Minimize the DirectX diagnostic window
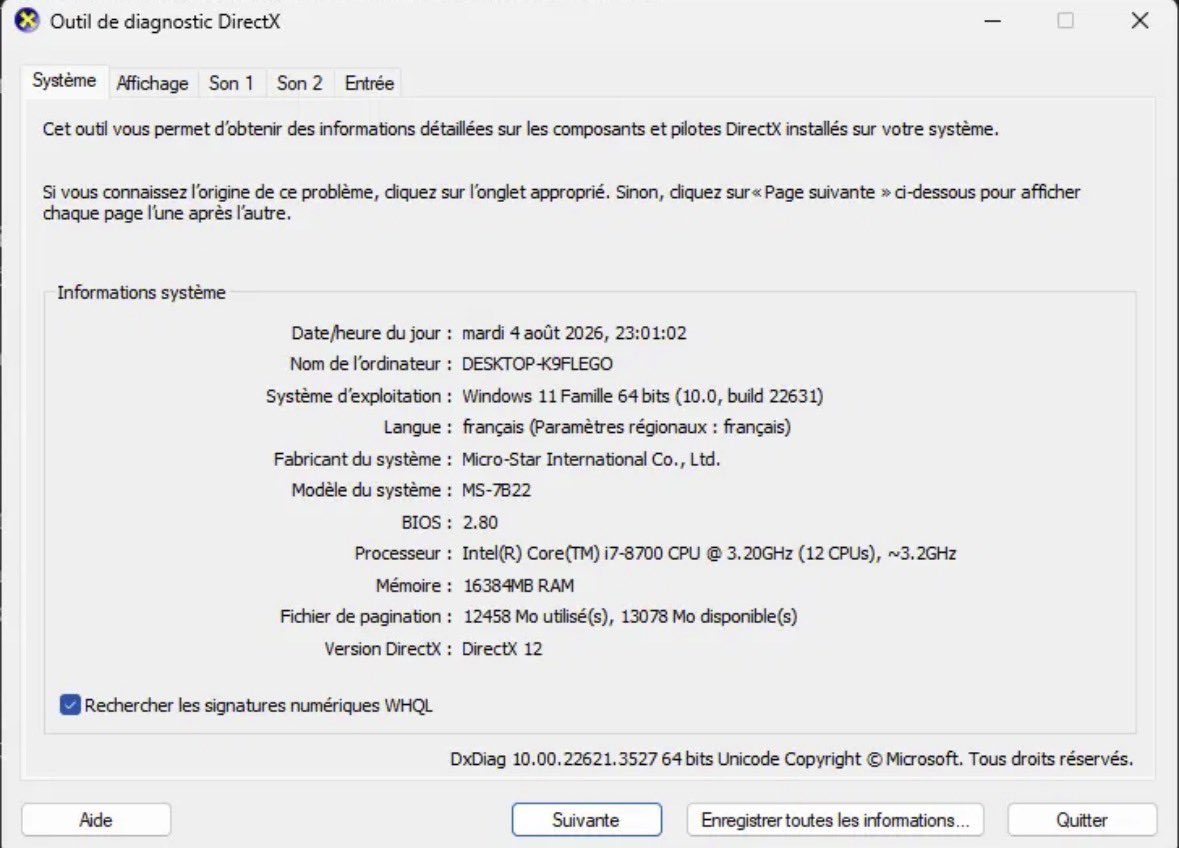The image size is (1179, 848). point(993,21)
